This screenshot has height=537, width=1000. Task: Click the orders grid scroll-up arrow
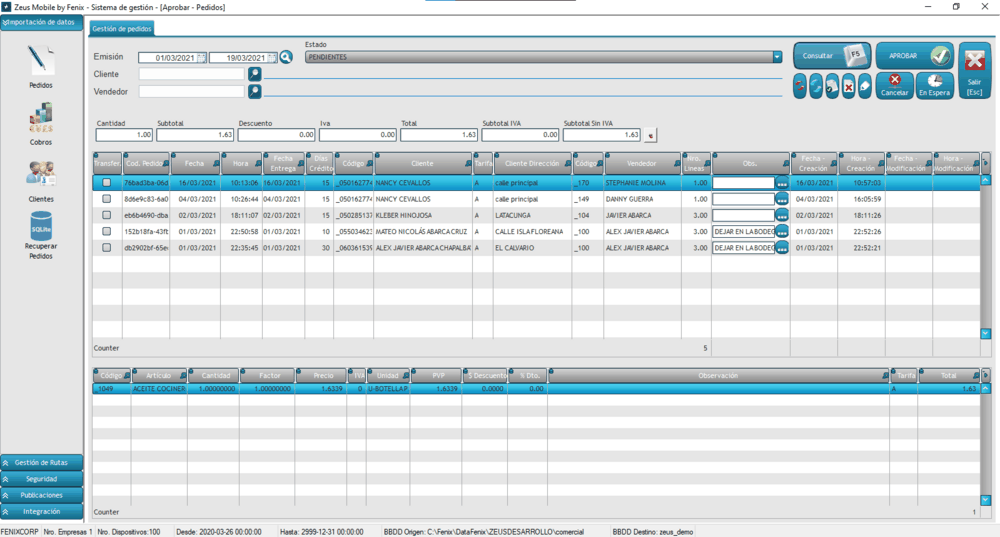985,180
